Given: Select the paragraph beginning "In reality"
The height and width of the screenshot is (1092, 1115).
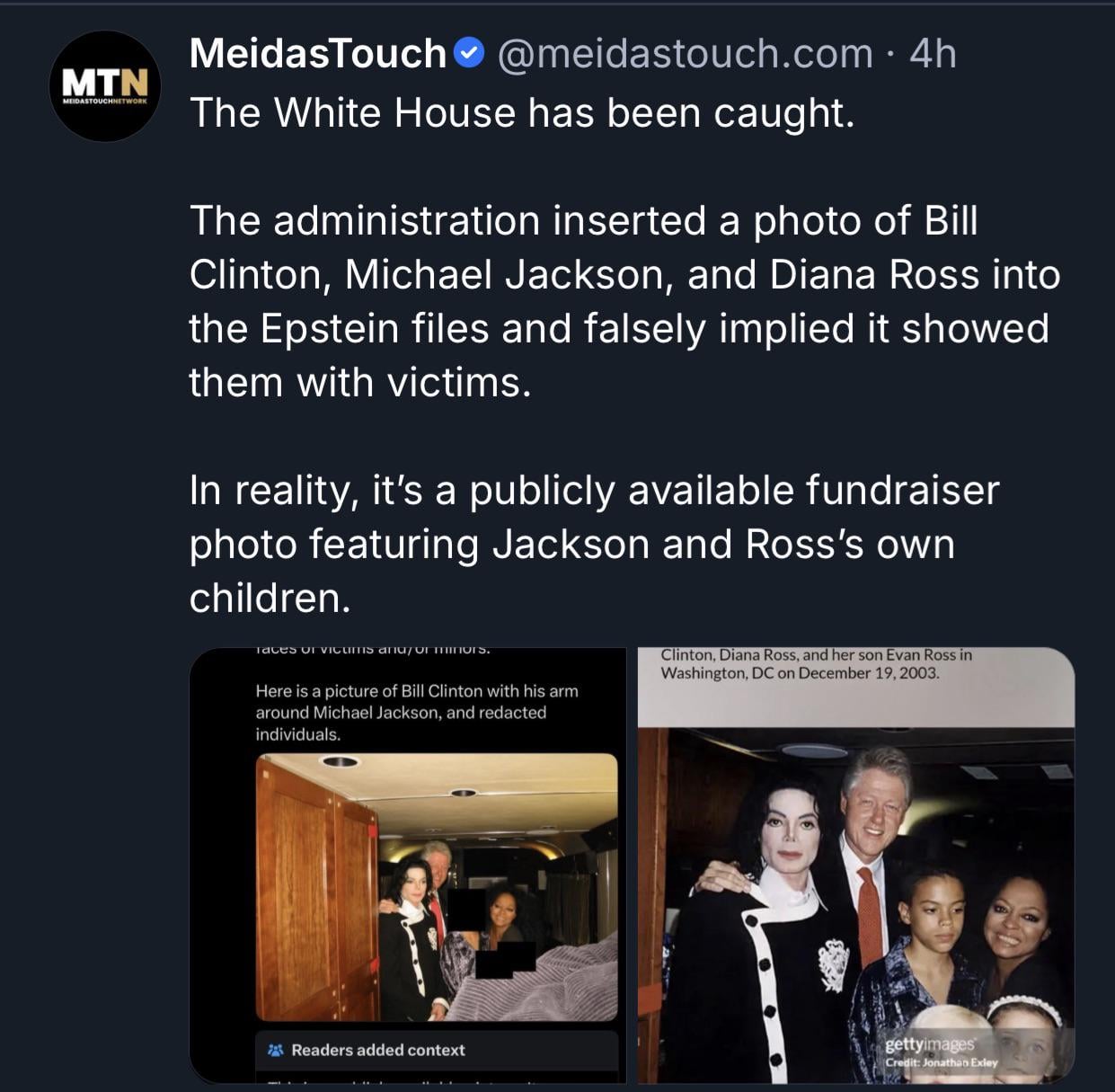Looking at the screenshot, I should coord(593,544).
